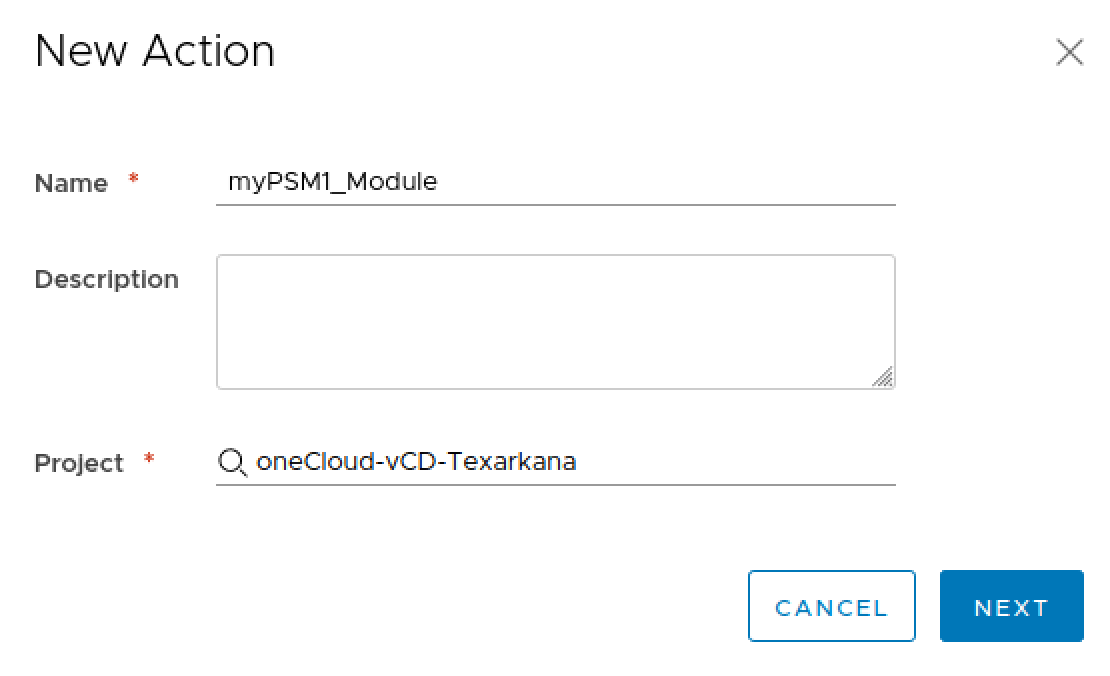This screenshot has height=676, width=1110.
Task: Click the Project field label
Action: (79, 464)
